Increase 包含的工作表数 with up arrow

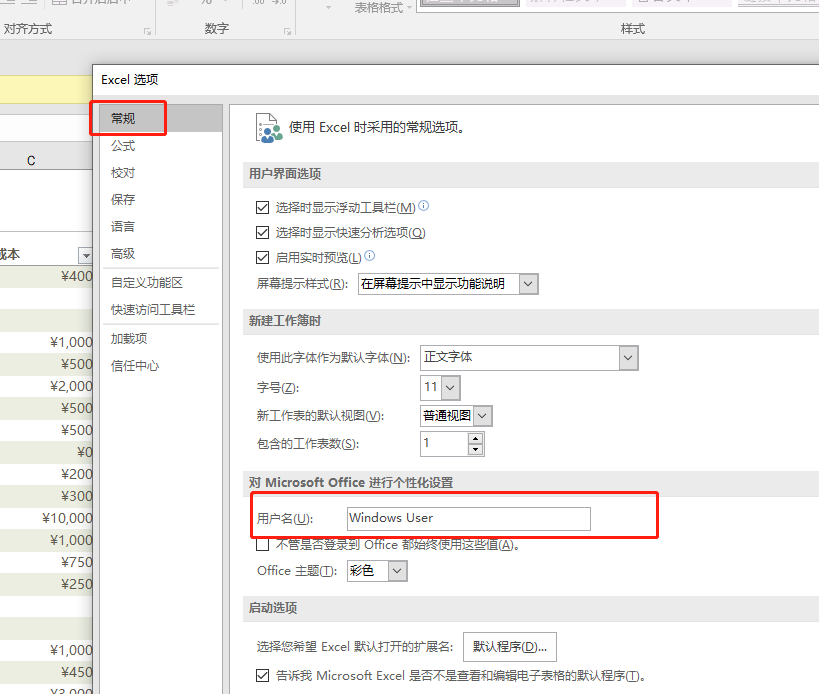tap(475, 439)
